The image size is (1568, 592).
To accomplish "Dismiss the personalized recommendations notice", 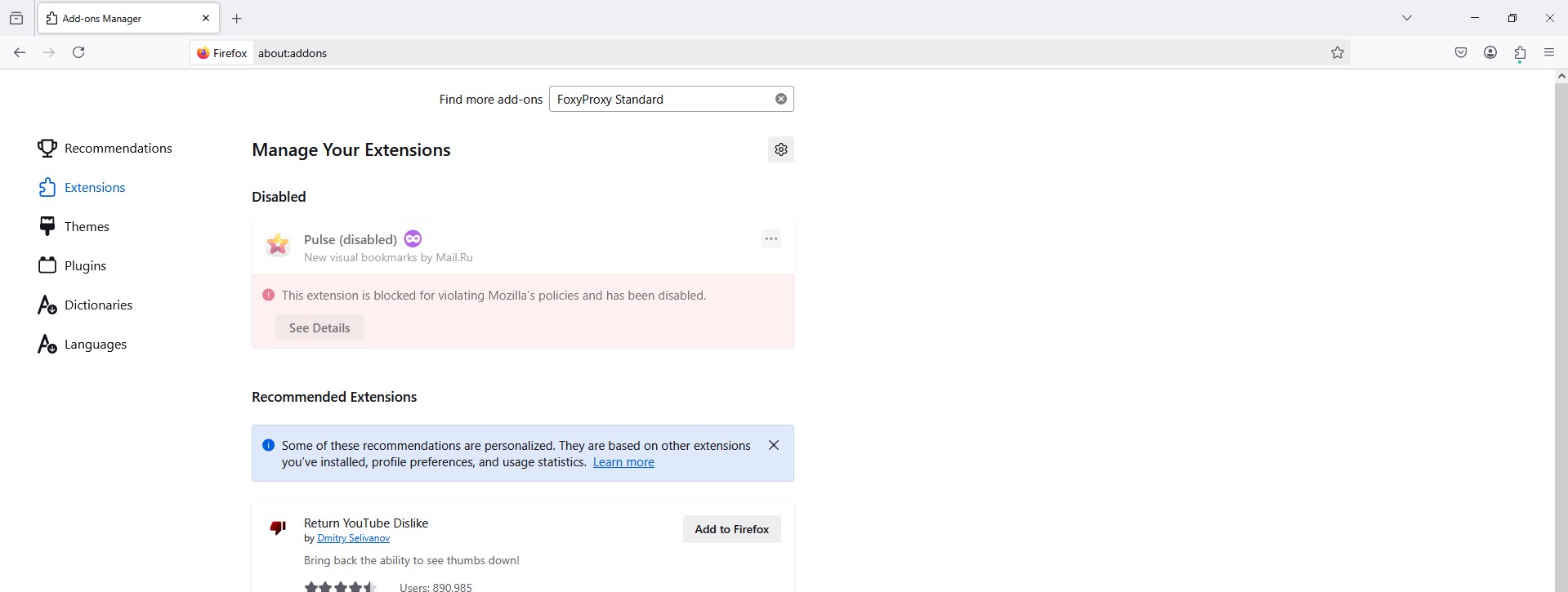I will click(774, 445).
